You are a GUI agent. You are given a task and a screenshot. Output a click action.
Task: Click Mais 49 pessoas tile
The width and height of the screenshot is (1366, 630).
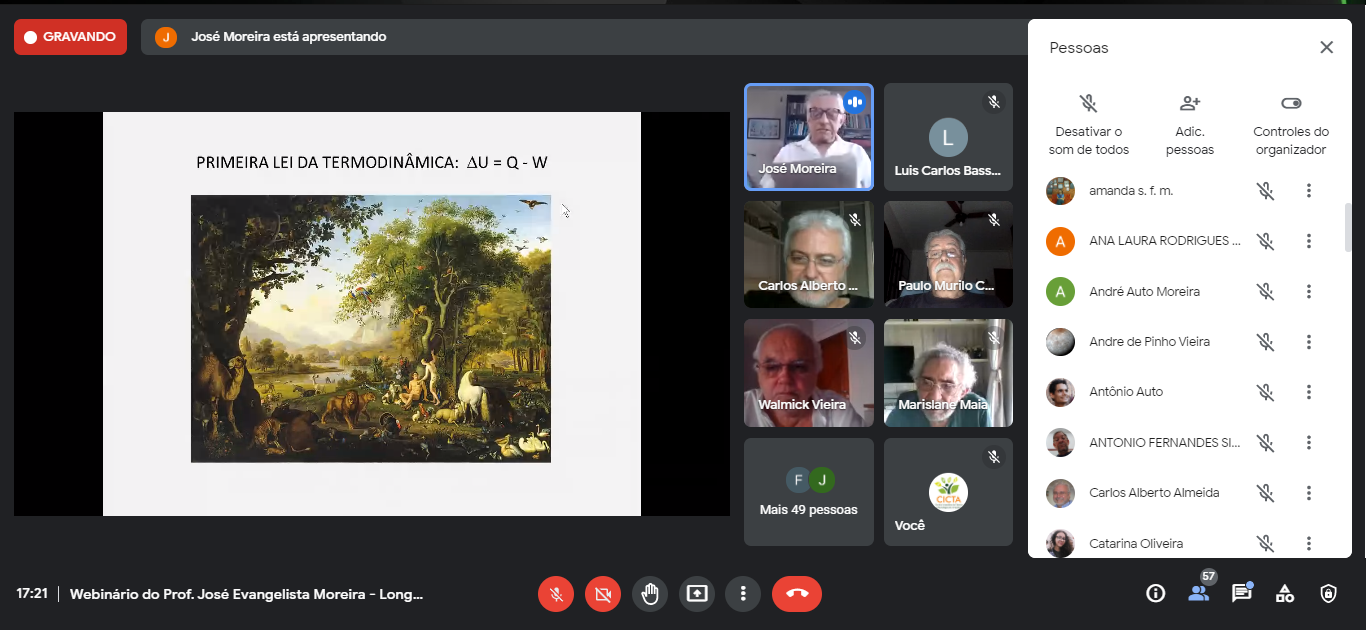click(809, 492)
